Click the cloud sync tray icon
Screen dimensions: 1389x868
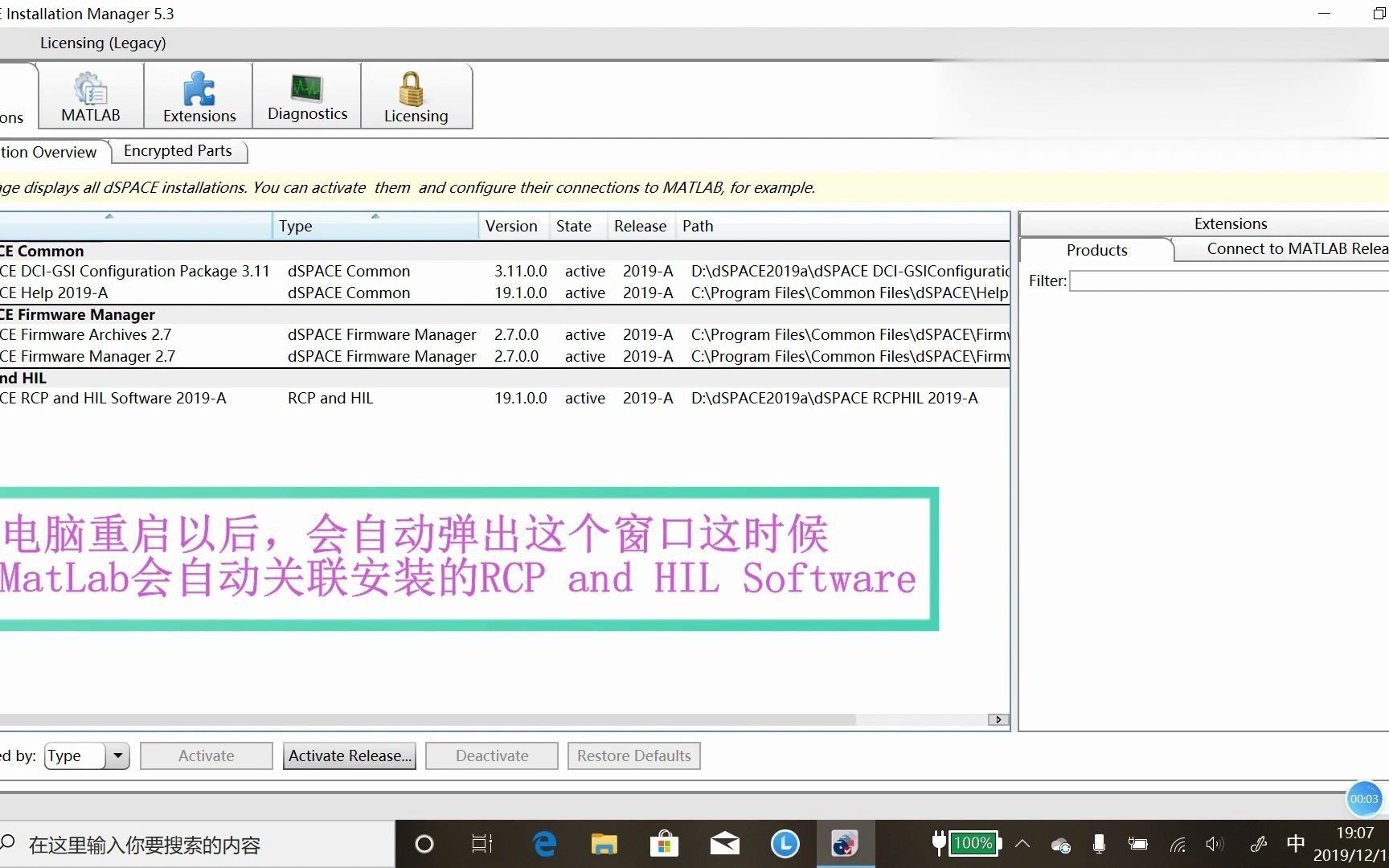tap(1061, 845)
